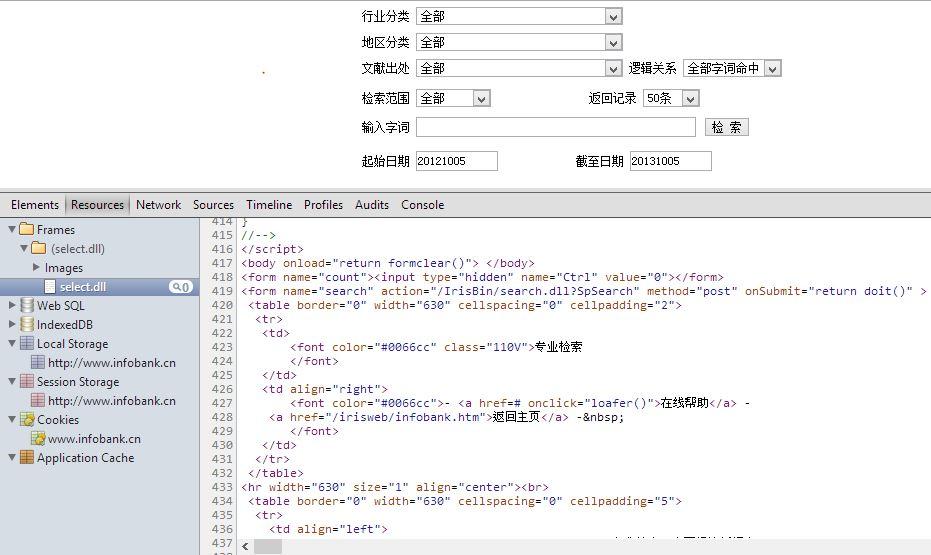Screen dimensions: 931x555
Task: Open the 行业分类 dropdown
Action: (x=520, y=17)
